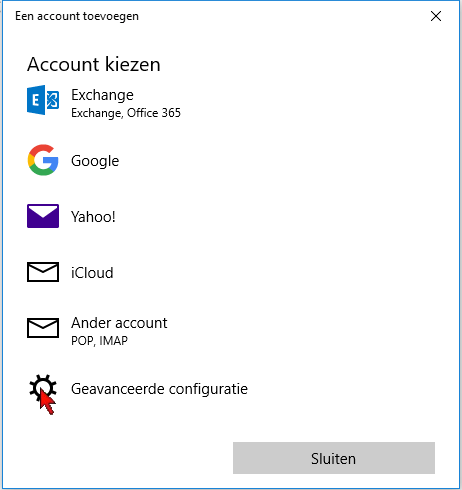Select the colorful Google G icon
Image resolution: width=462 pixels, height=490 pixels.
click(43, 160)
